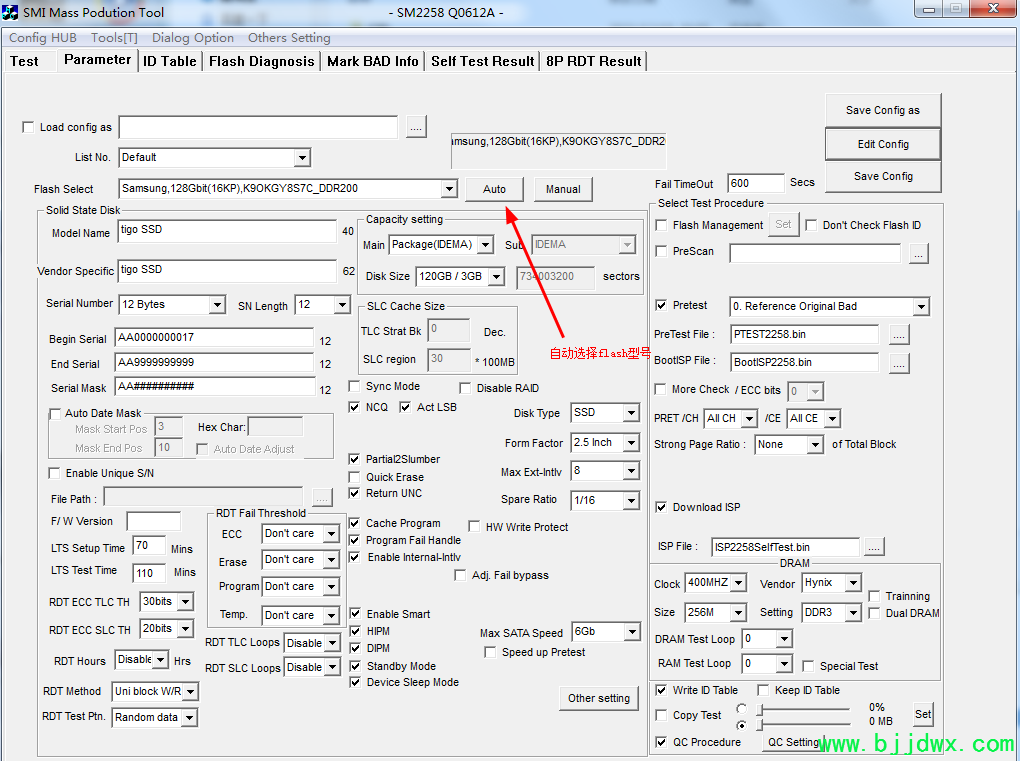1020x761 pixels.
Task: Click the Save Config as button
Action: tap(883, 111)
